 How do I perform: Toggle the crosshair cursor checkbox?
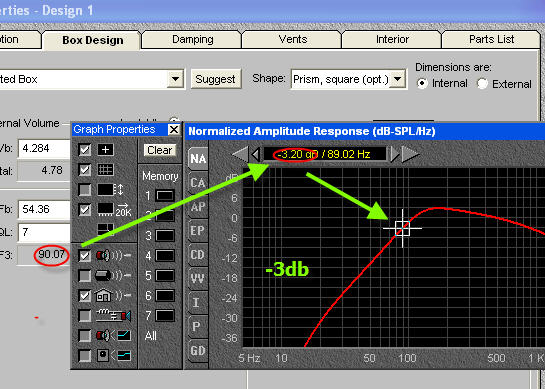click(x=84, y=150)
